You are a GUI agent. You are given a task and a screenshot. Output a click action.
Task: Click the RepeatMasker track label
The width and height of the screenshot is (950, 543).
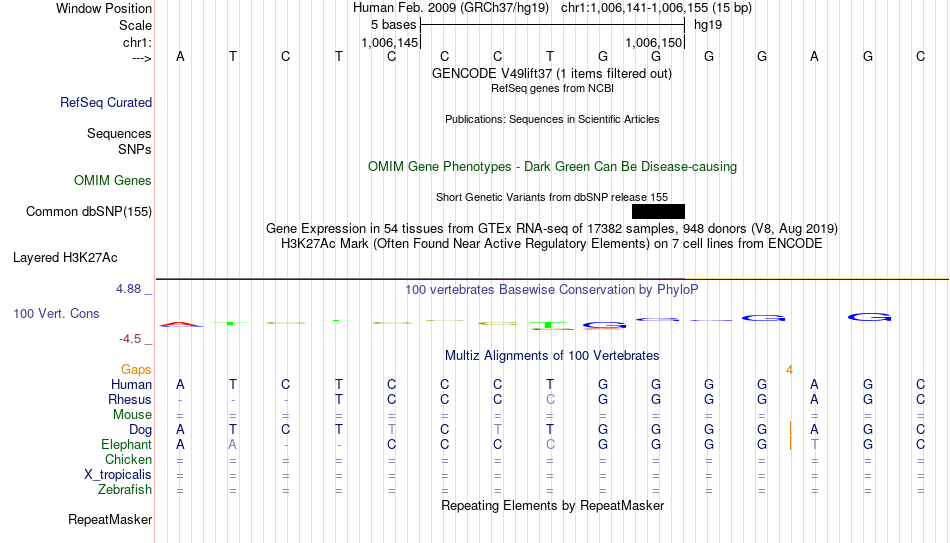[110, 519]
